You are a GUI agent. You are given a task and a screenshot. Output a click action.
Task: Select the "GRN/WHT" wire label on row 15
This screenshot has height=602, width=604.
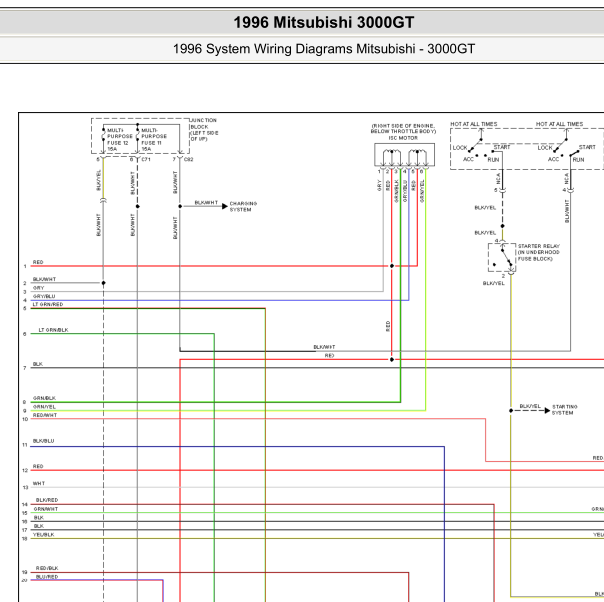tap(45, 509)
